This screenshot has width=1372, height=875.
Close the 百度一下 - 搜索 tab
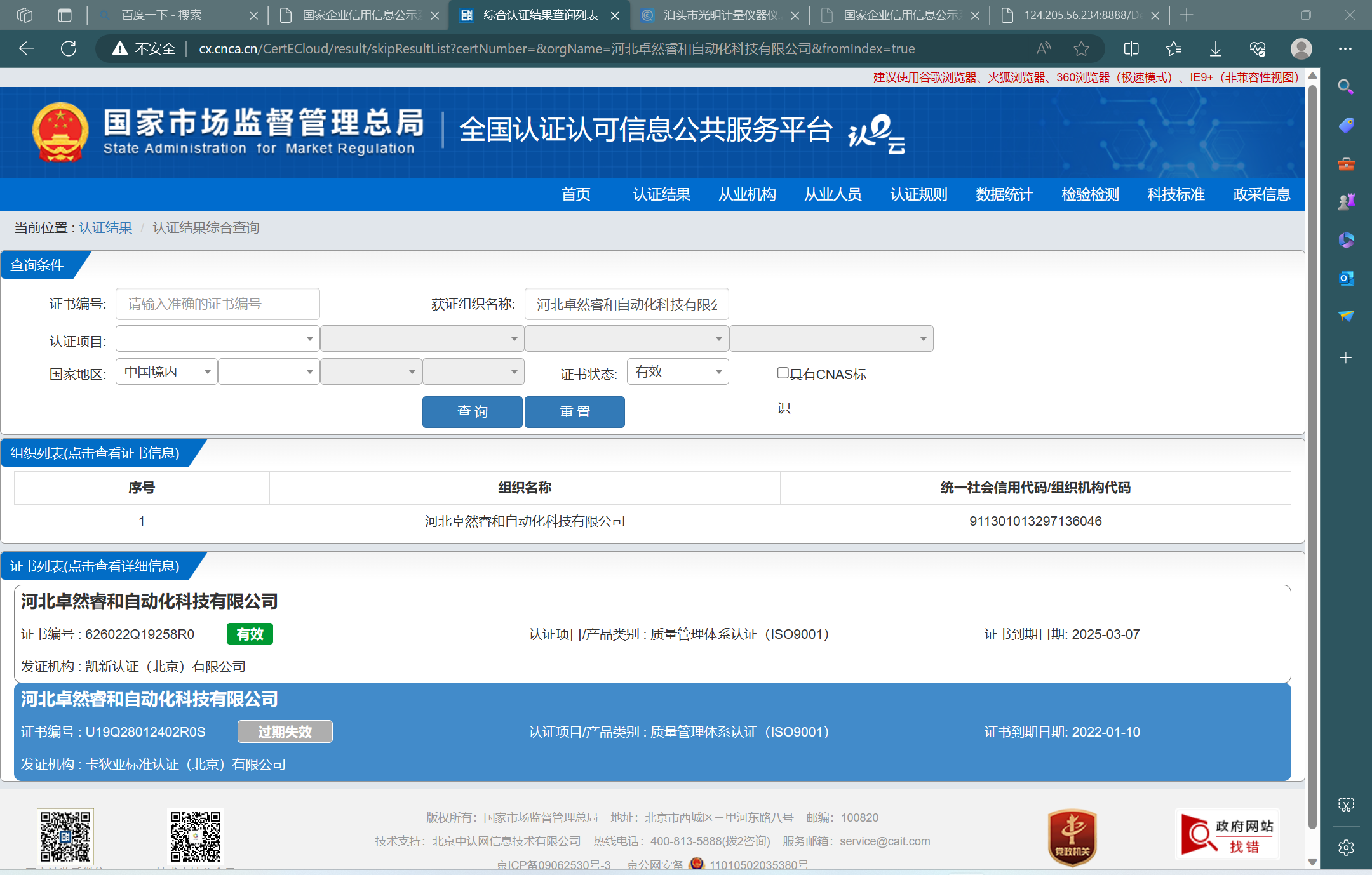point(253,16)
